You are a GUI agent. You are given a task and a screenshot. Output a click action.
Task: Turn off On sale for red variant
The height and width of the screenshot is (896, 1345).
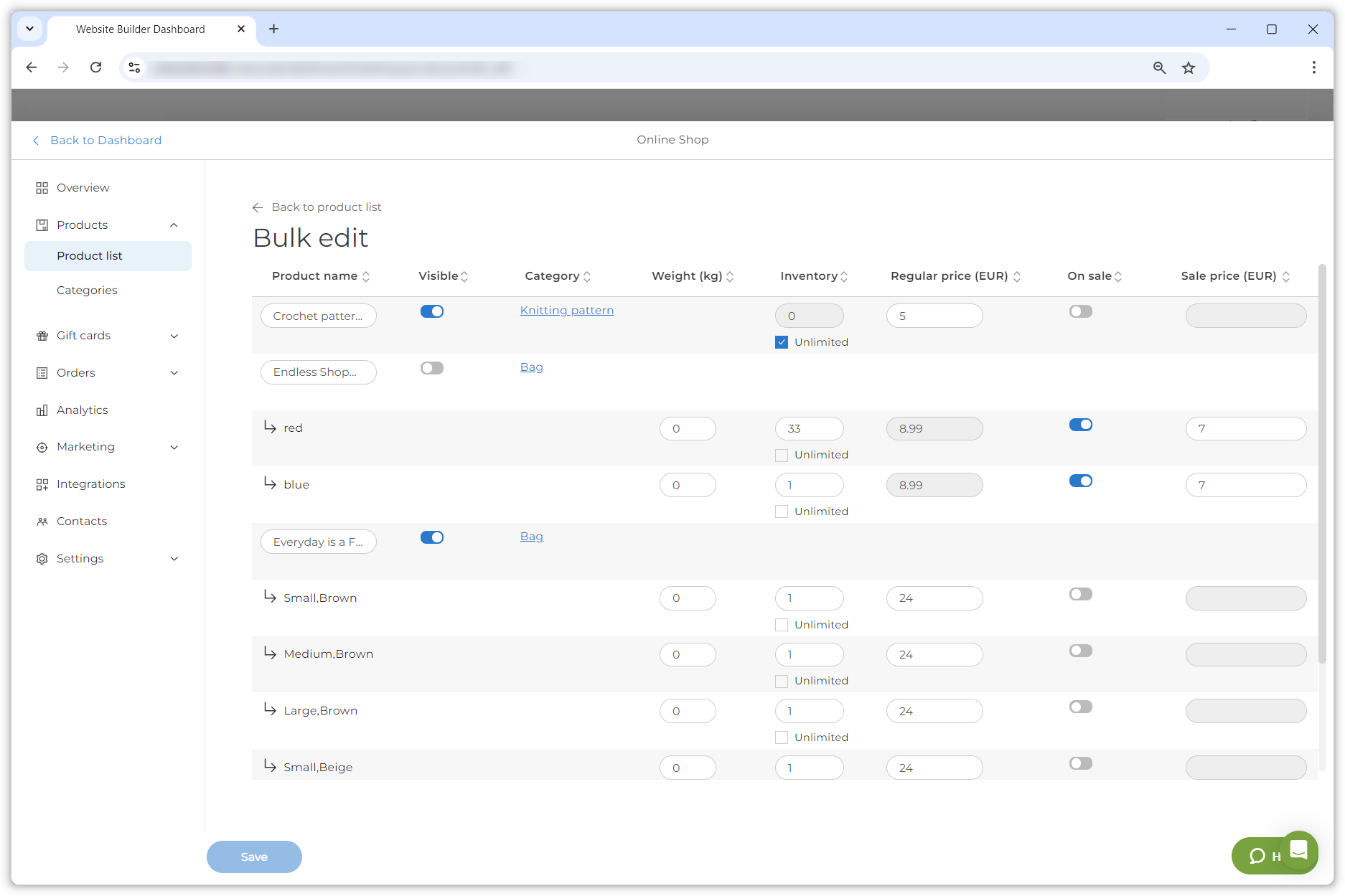[1080, 425]
